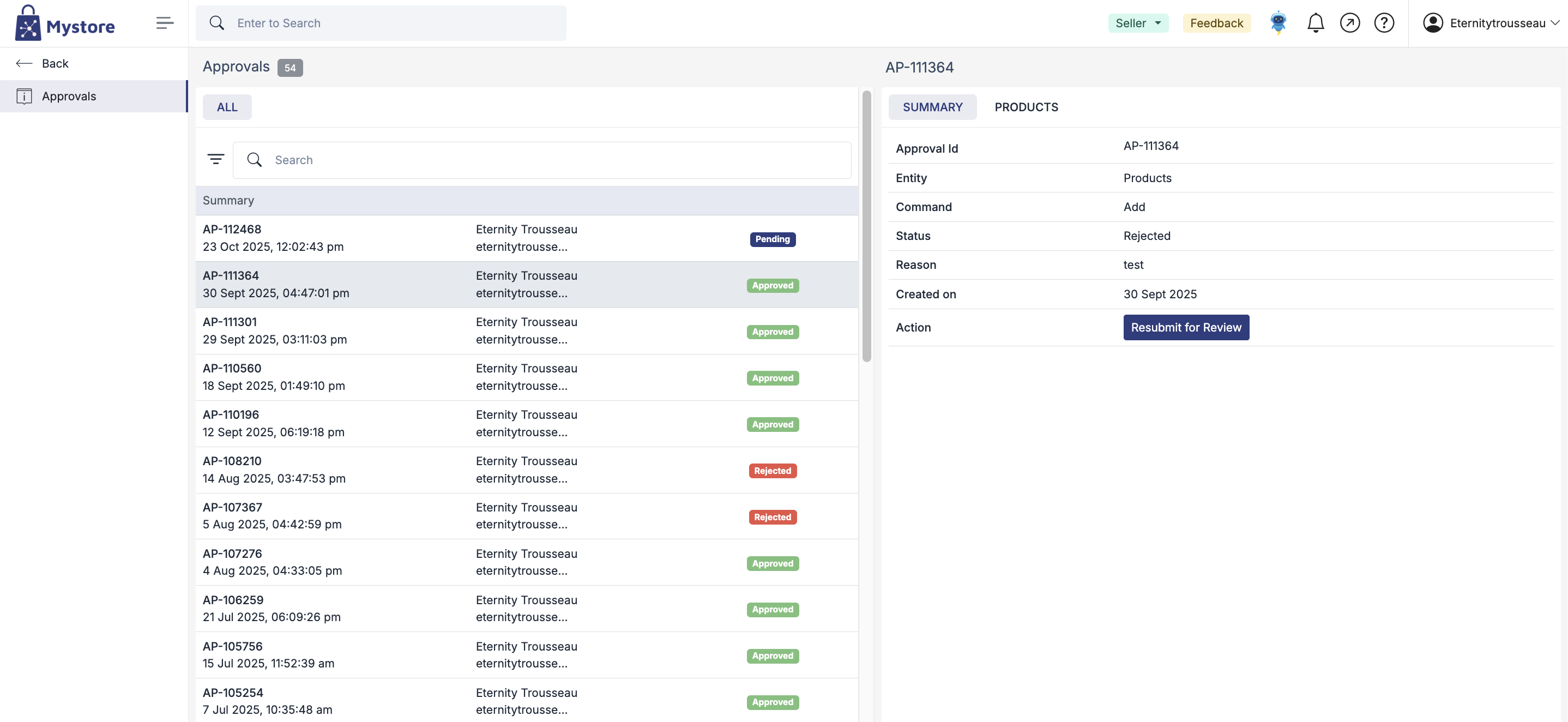
Task: Open the Feedback button
Action: point(1216,23)
